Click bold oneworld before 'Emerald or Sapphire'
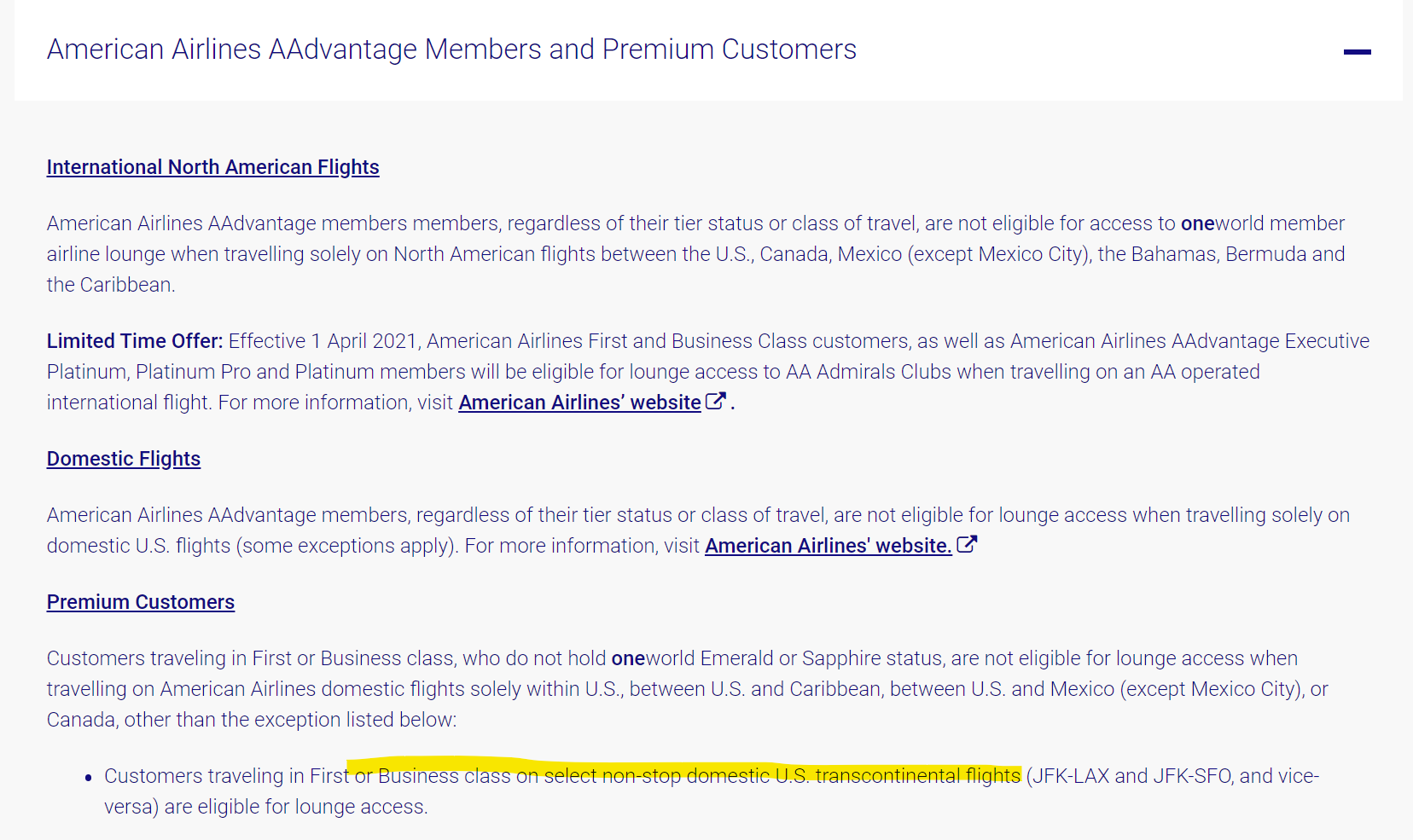 [x=628, y=658]
